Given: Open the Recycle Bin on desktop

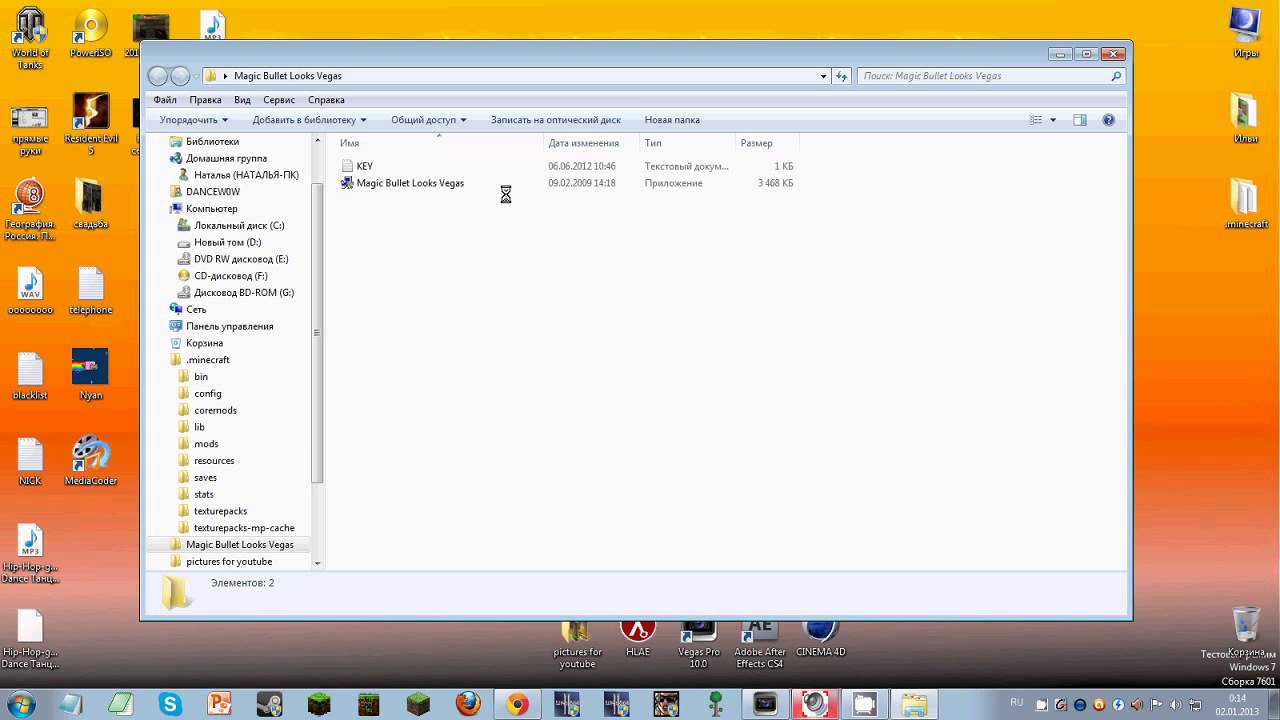Looking at the screenshot, I should pyautogui.click(x=1246, y=630).
